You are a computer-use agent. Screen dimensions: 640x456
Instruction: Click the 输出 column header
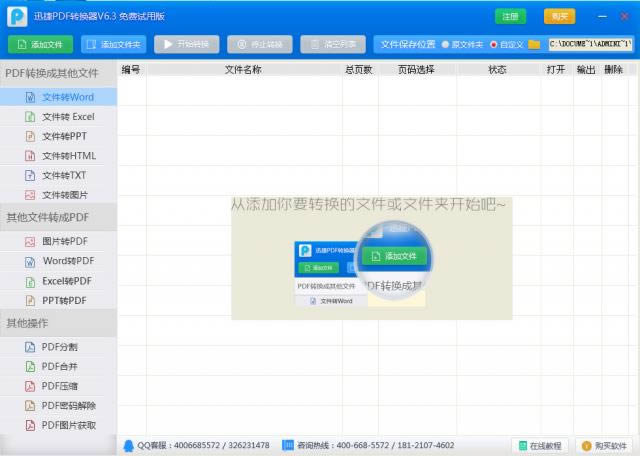586,70
